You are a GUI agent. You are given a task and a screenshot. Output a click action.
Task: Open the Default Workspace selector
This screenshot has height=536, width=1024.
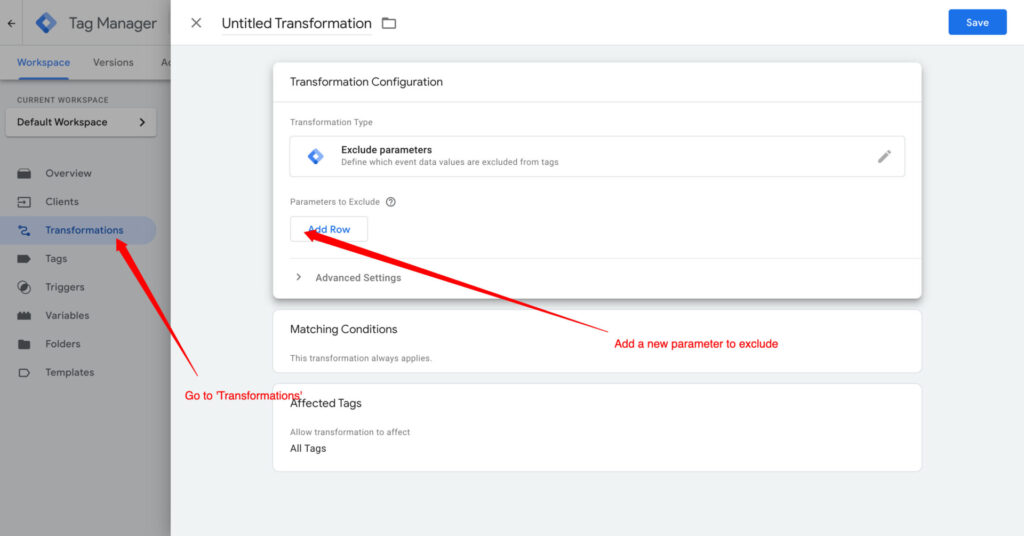click(81, 122)
